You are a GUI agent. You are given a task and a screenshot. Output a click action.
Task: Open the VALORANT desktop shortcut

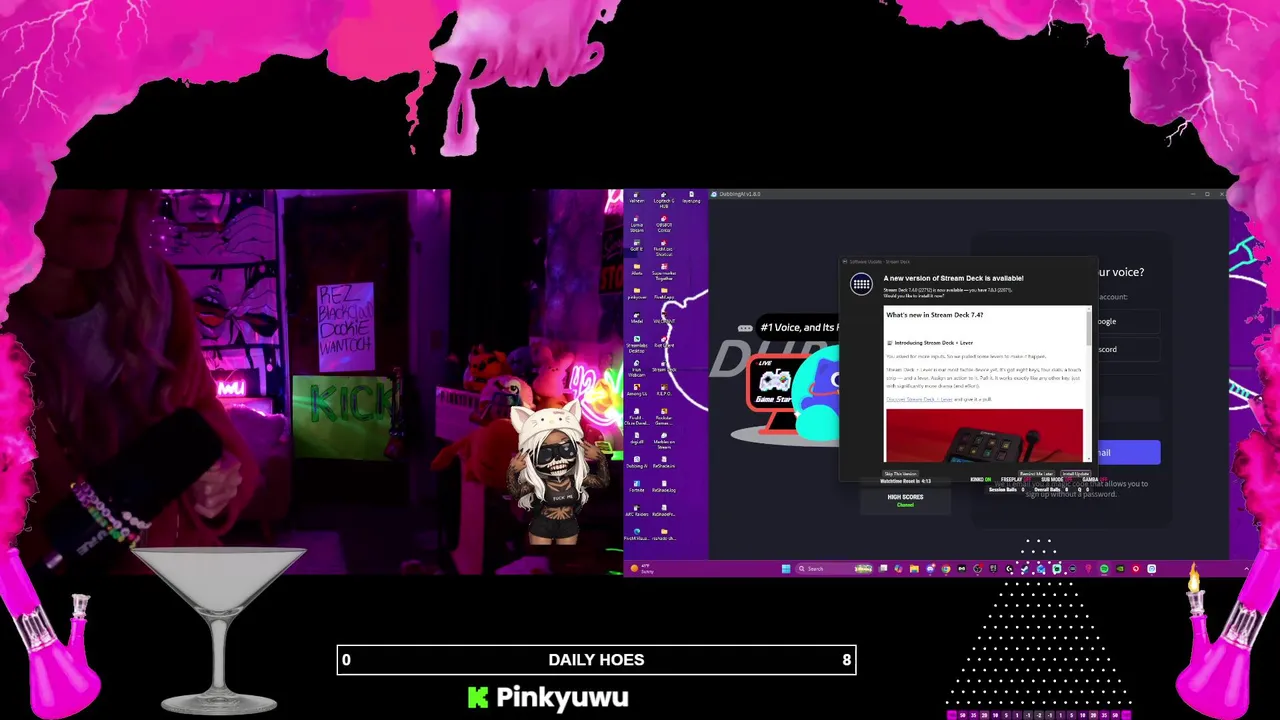[664, 317]
